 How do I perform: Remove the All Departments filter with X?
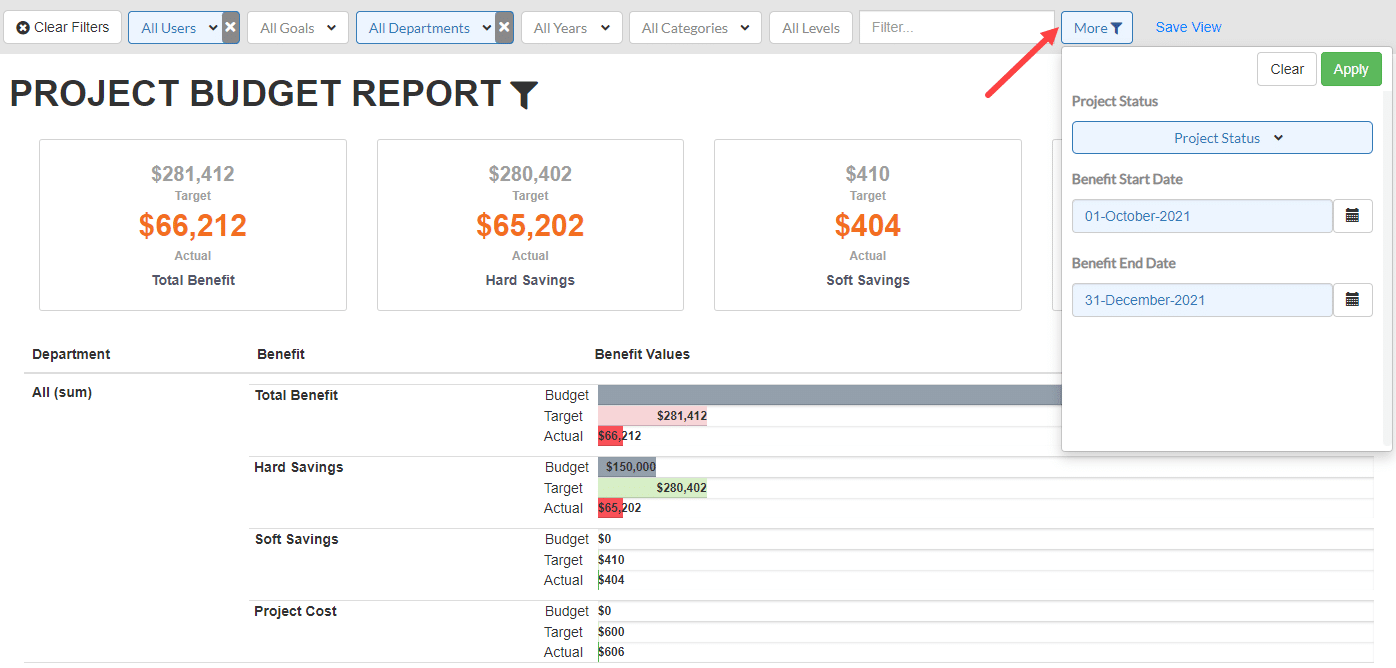[505, 28]
